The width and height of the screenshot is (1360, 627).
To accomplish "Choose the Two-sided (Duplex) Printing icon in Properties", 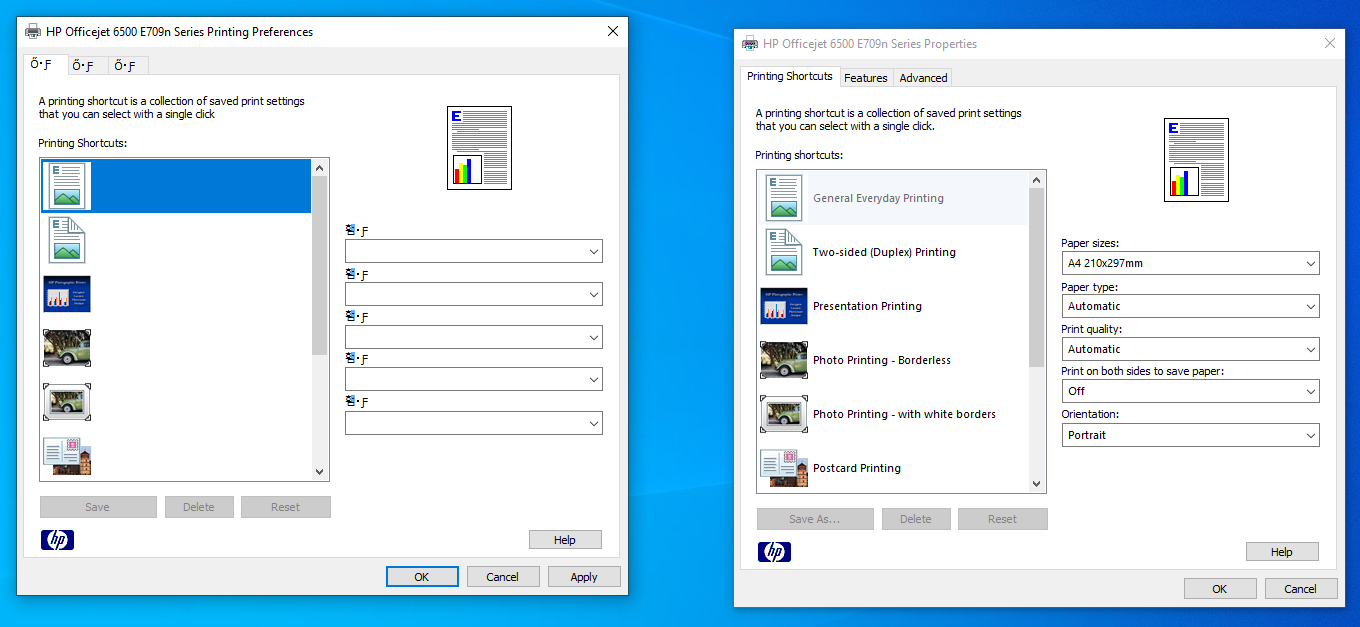I will (x=783, y=252).
